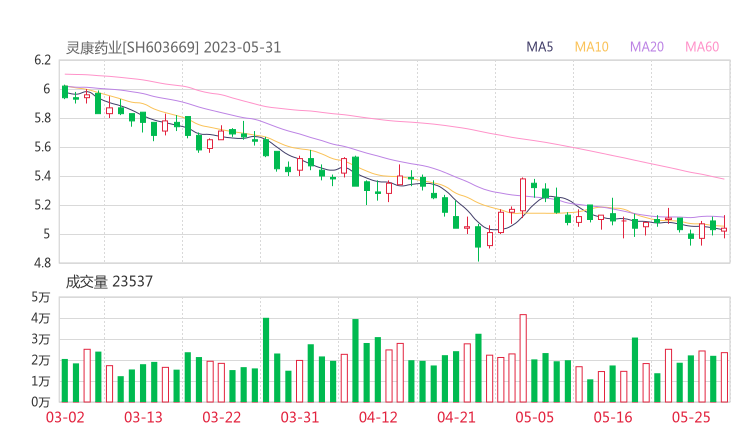Click the 03-02 date axis label
Screen dimensions: 740x440
click(65, 417)
